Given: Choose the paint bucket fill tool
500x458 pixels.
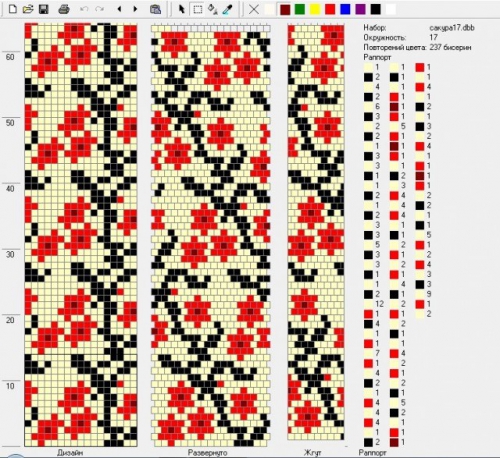Looking at the screenshot, I should [x=212, y=9].
